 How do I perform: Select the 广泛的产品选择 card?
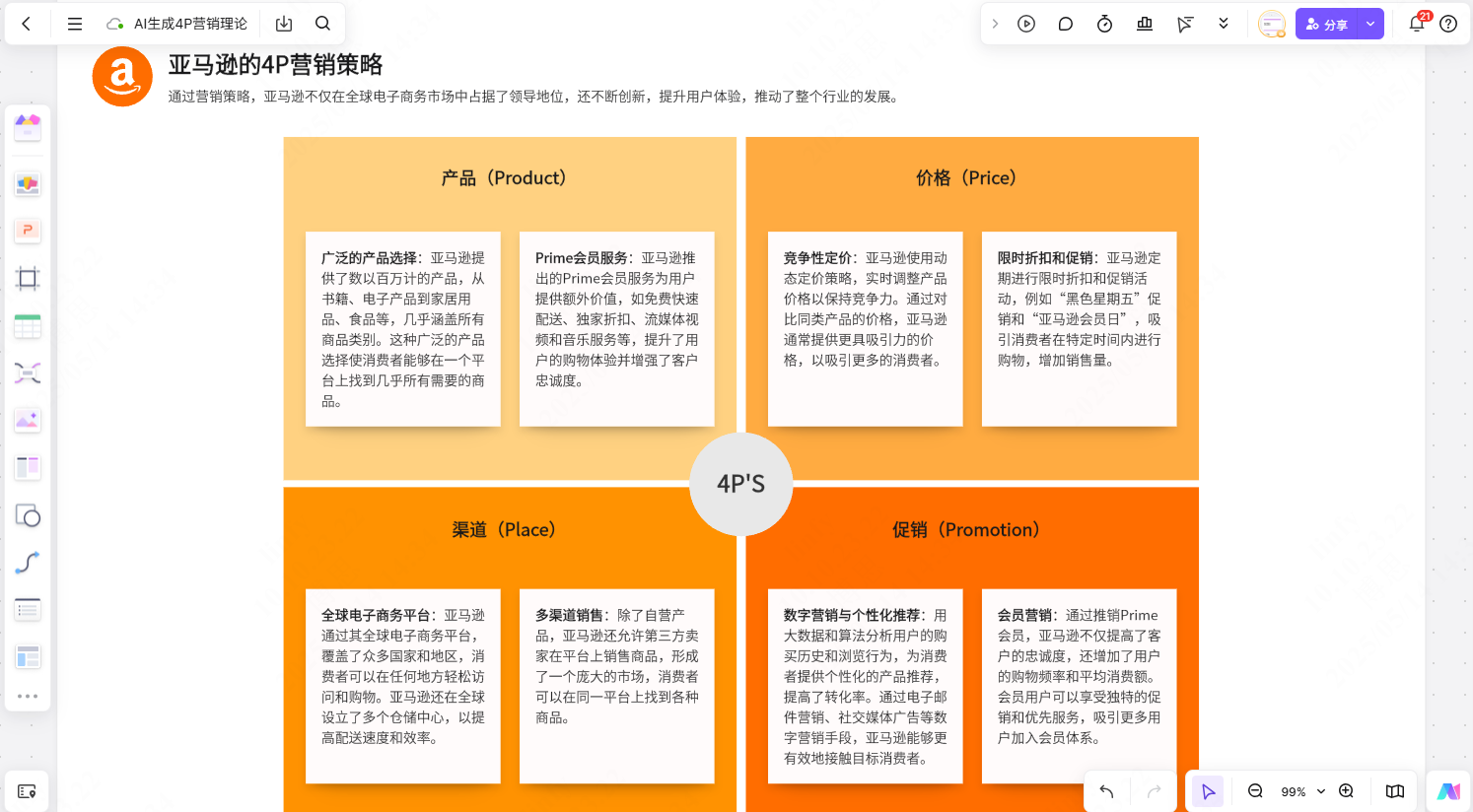point(403,329)
